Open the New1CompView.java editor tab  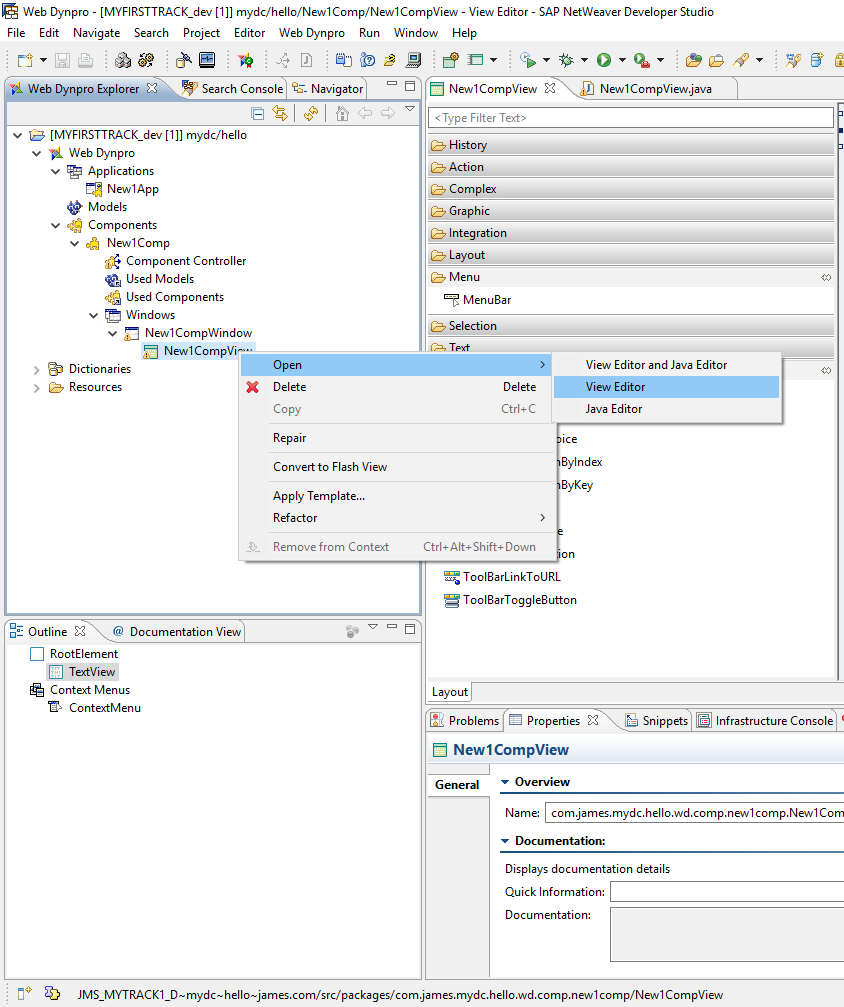pyautogui.click(x=647, y=89)
